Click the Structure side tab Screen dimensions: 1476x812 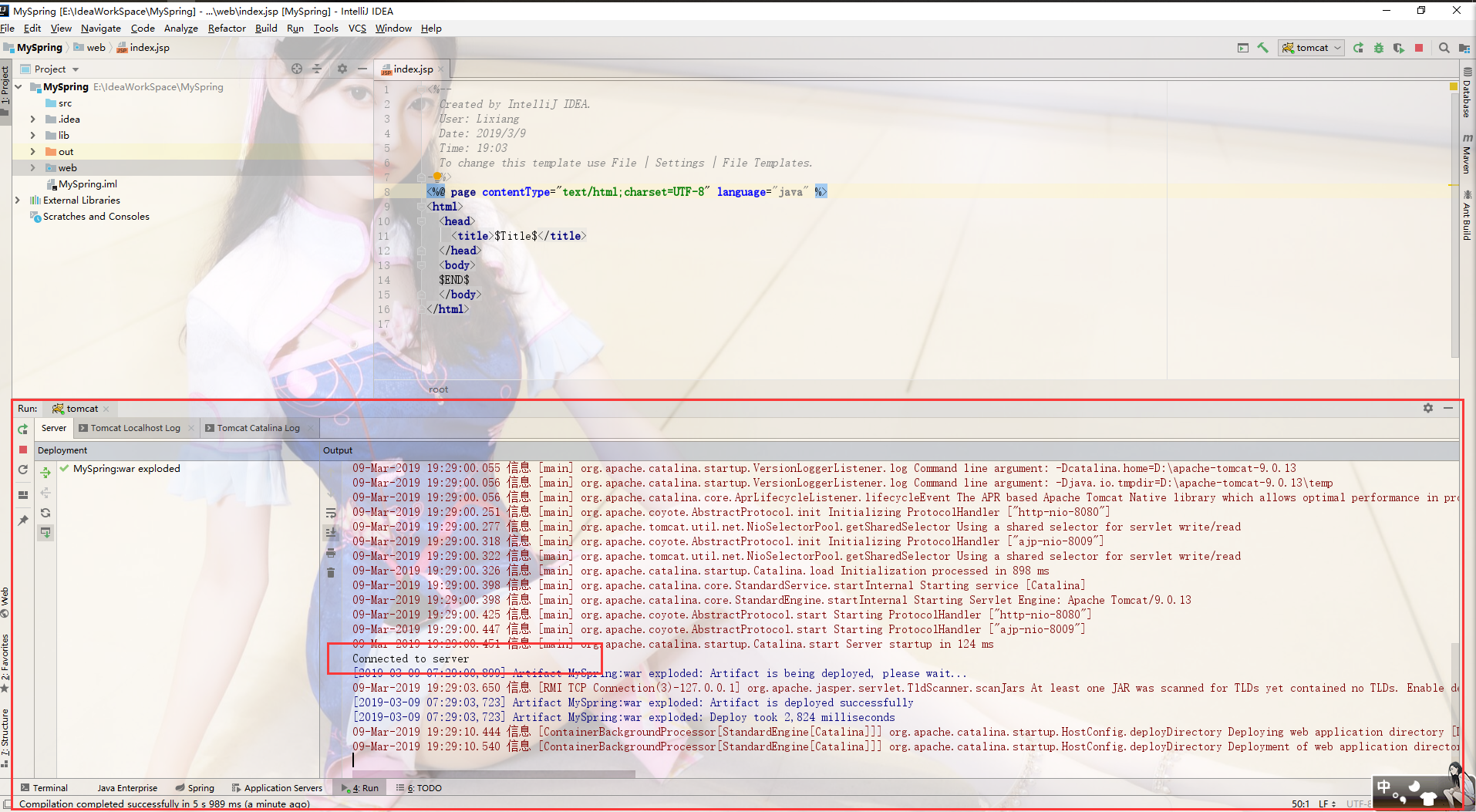tap(5, 737)
